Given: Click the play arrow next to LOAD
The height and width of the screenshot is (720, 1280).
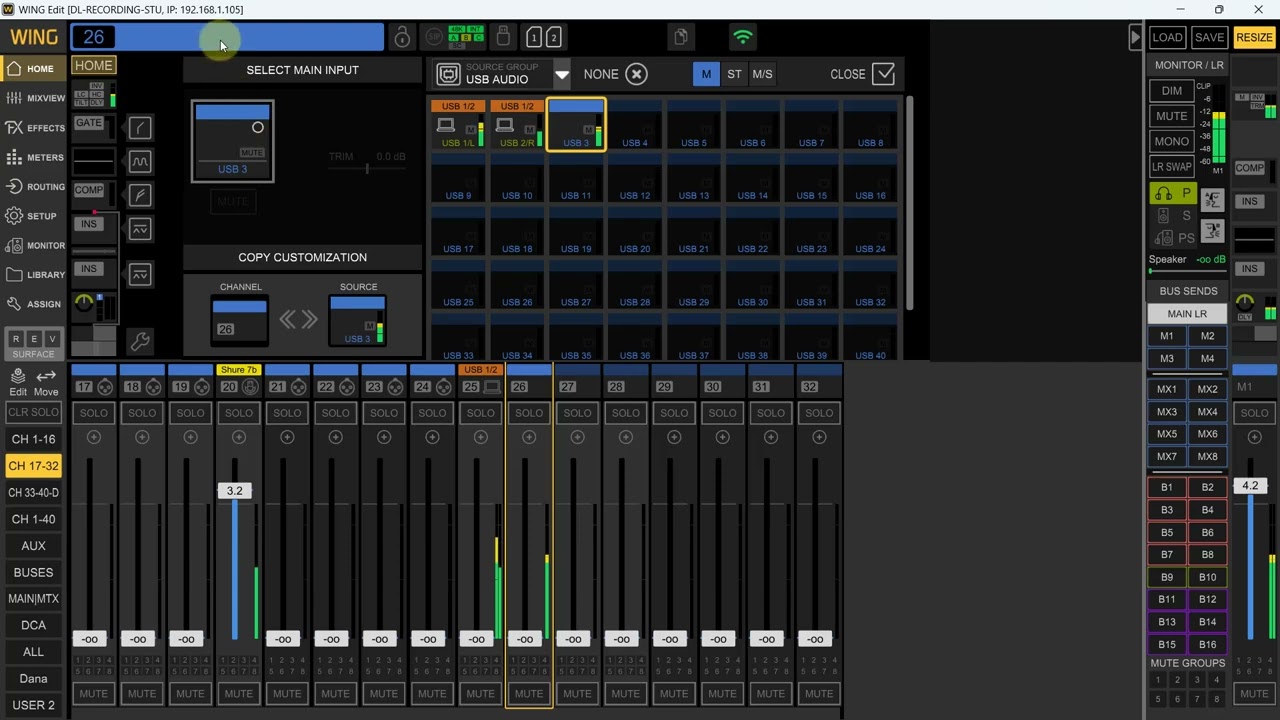Looking at the screenshot, I should (1135, 38).
